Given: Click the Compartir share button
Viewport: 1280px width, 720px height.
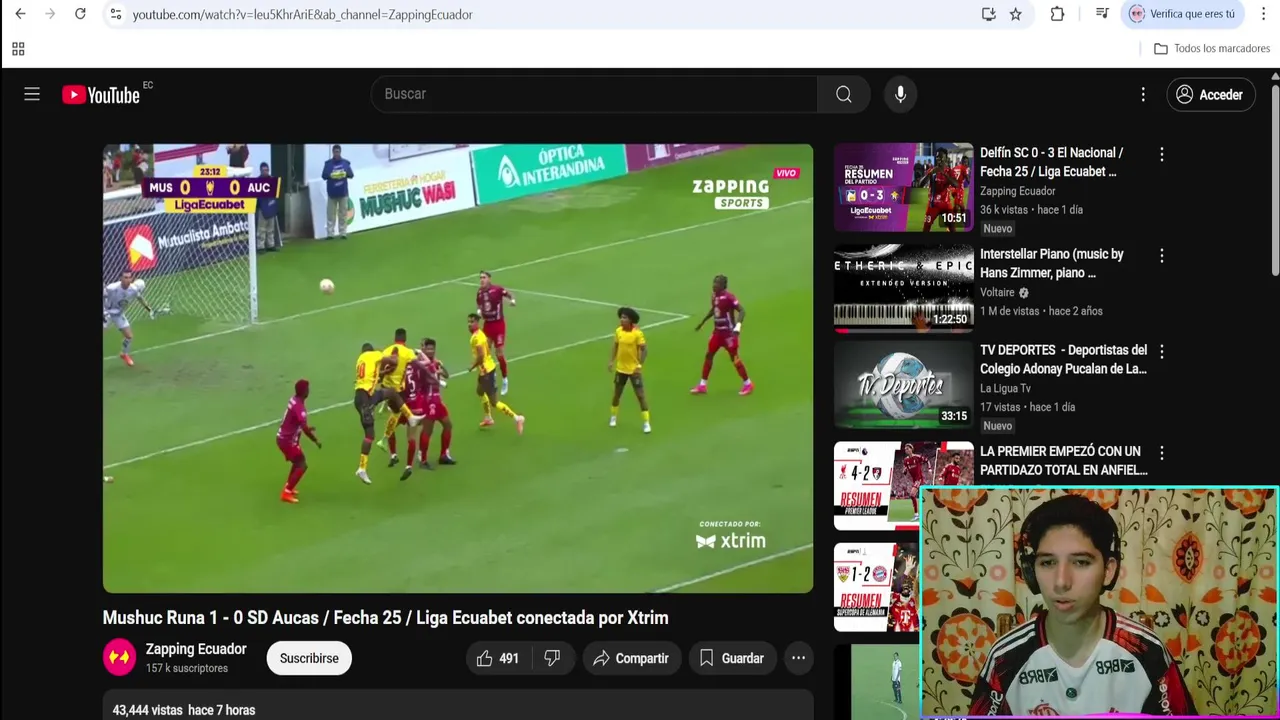Looking at the screenshot, I should (x=630, y=658).
